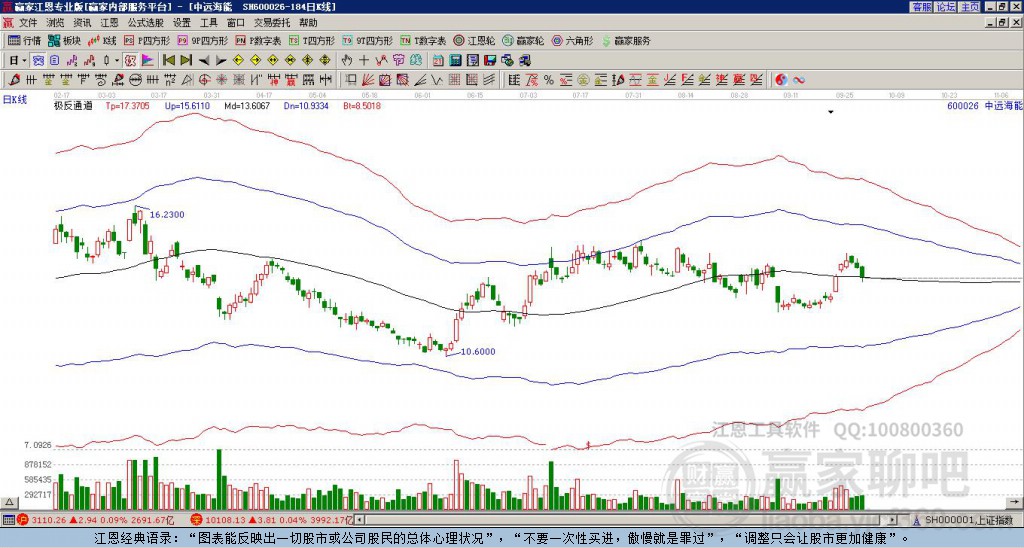Click the 日K线 label
This screenshot has height=548, width=1024.
point(15,100)
